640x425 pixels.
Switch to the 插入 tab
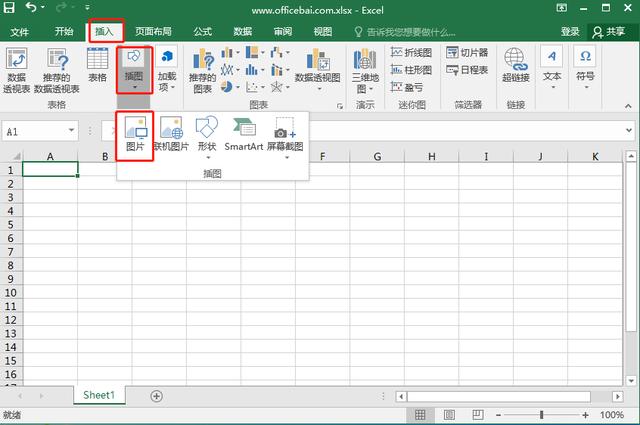tap(104, 31)
